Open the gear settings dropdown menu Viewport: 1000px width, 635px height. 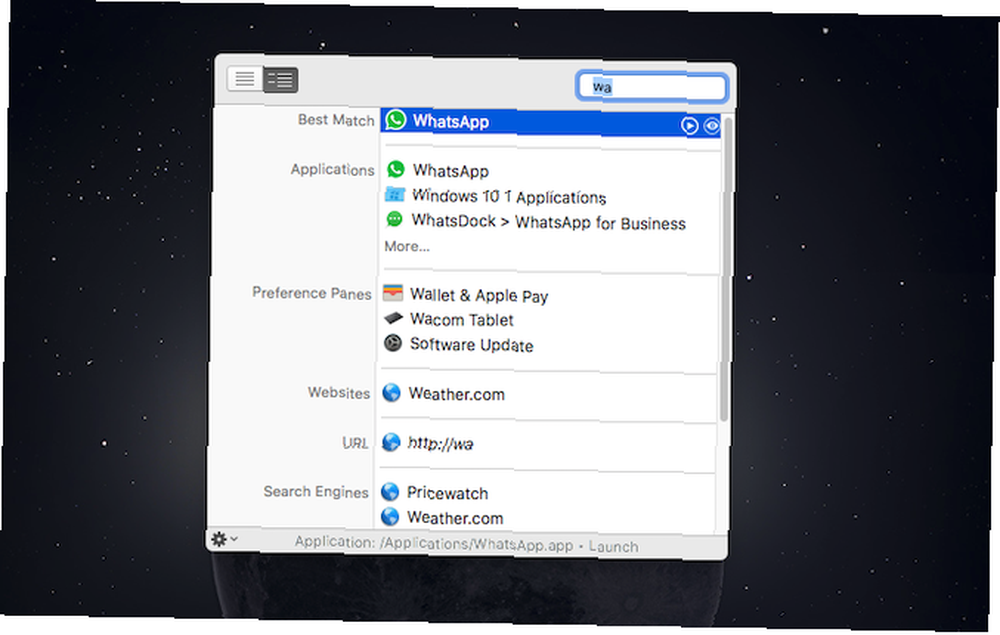coord(224,539)
